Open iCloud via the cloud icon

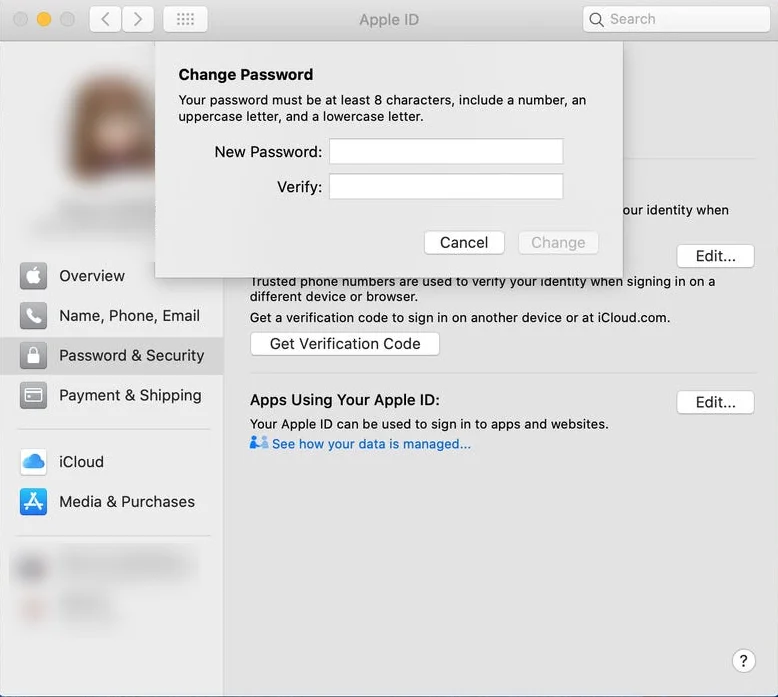[x=33, y=462]
